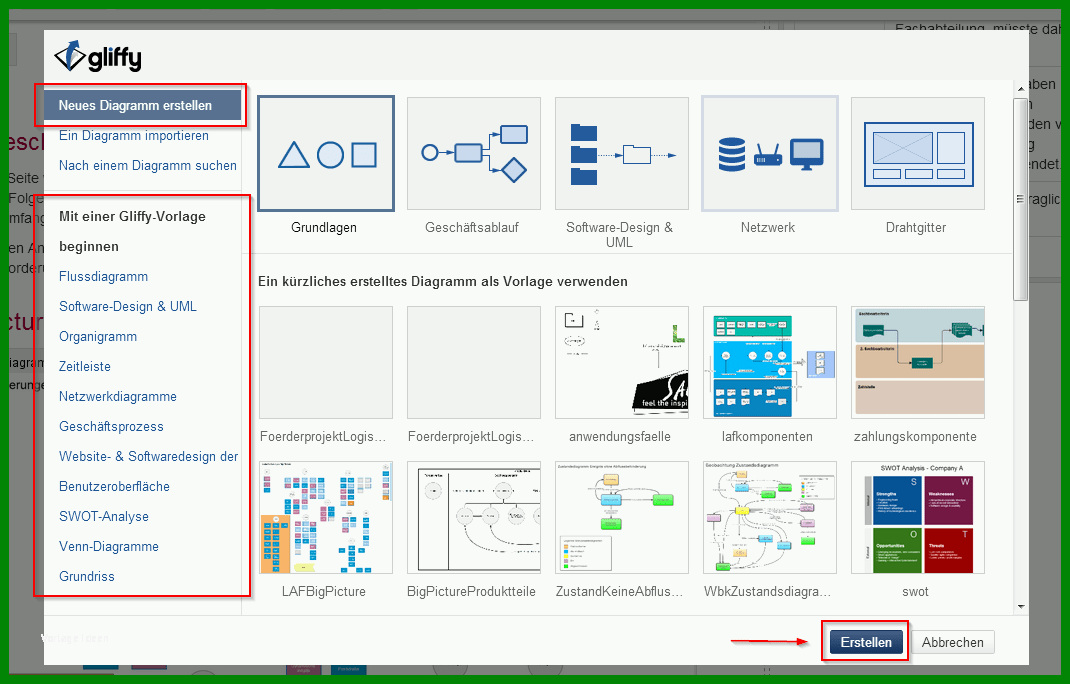This screenshot has width=1070, height=684.
Task: Open Flussdiagramm templates
Action: point(103,276)
